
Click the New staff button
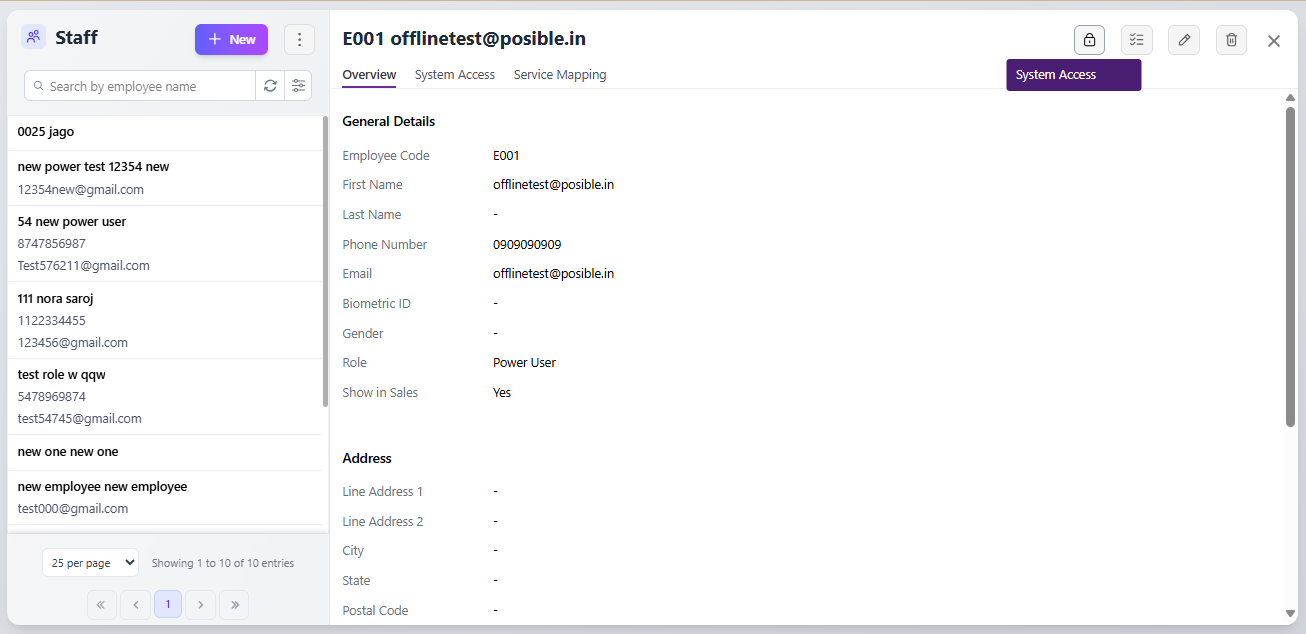coord(231,40)
